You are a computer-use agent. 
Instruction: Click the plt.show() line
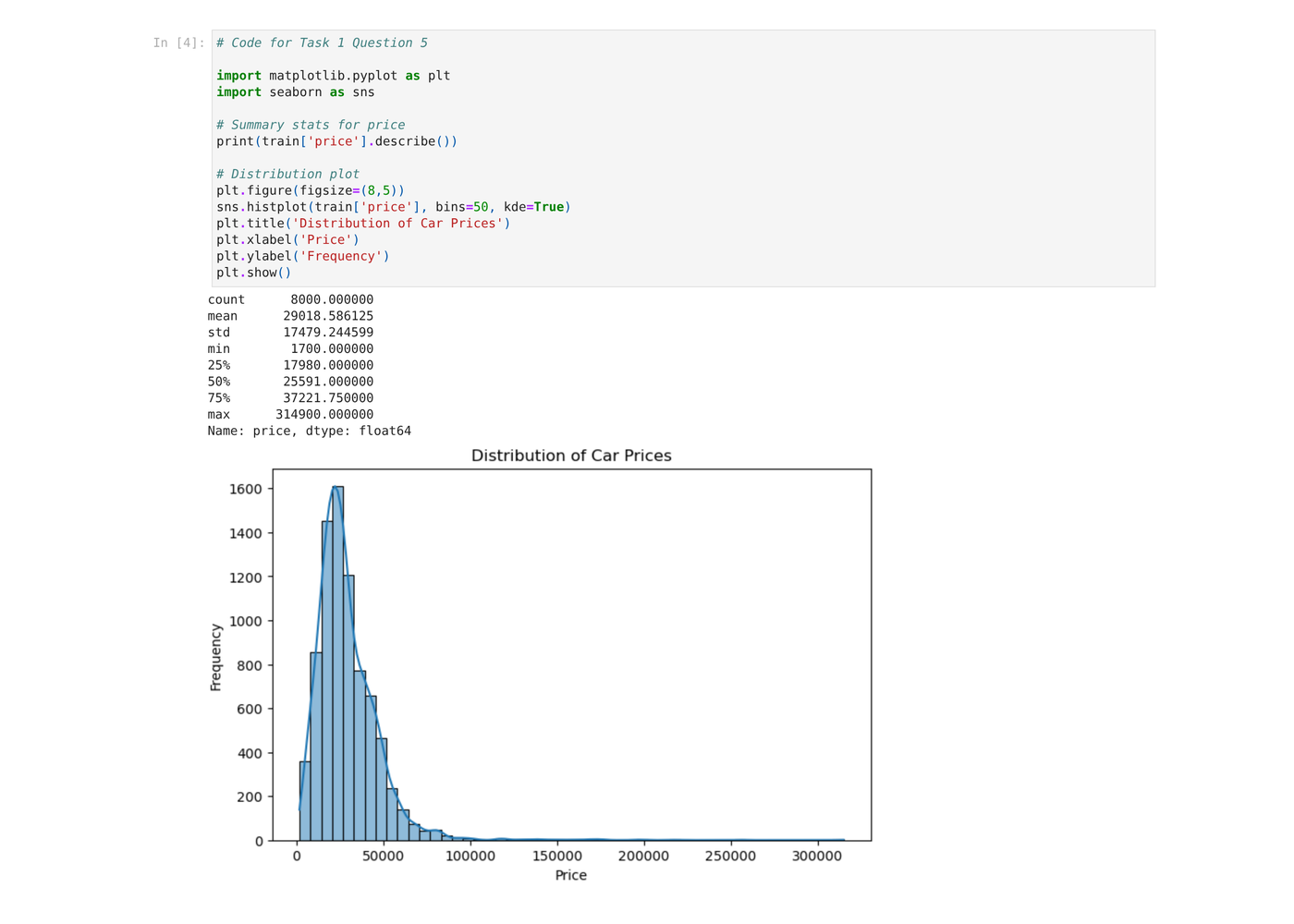[253, 273]
